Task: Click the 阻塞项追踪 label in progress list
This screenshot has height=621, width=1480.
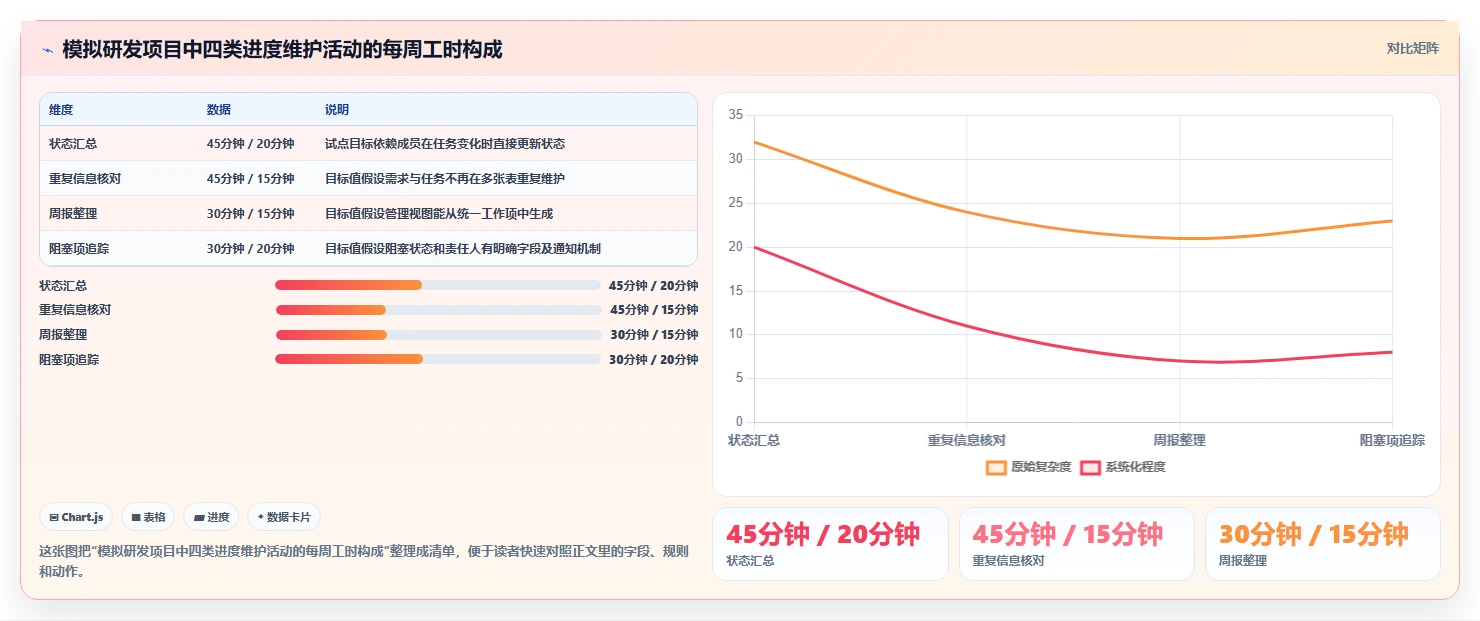Action: (69, 360)
